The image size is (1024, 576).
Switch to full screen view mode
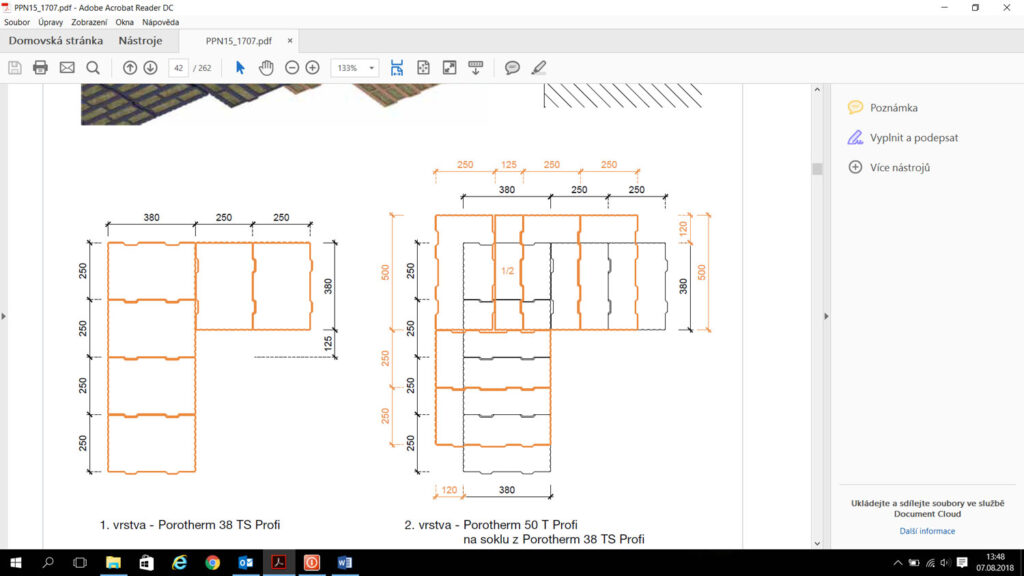click(x=449, y=67)
